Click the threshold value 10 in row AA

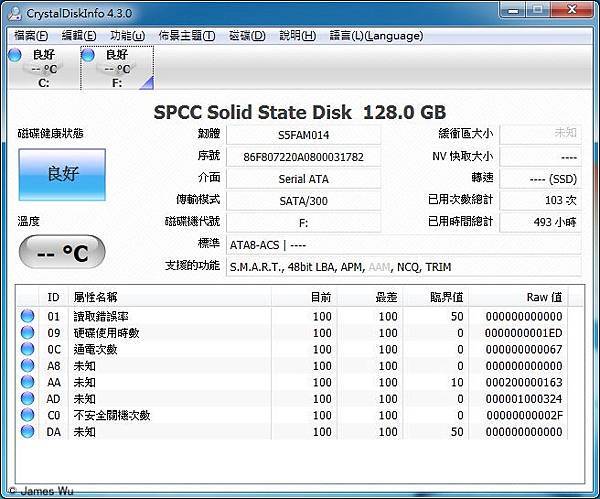[x=457, y=382]
